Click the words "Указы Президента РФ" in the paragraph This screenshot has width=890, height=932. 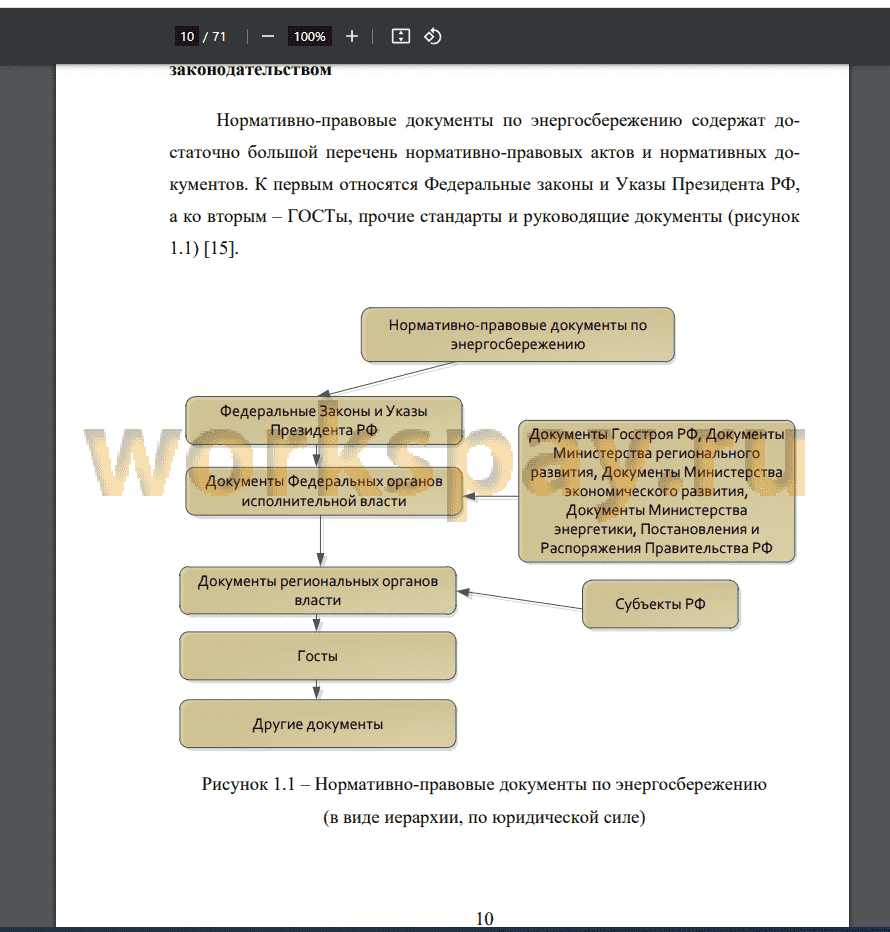pos(705,184)
